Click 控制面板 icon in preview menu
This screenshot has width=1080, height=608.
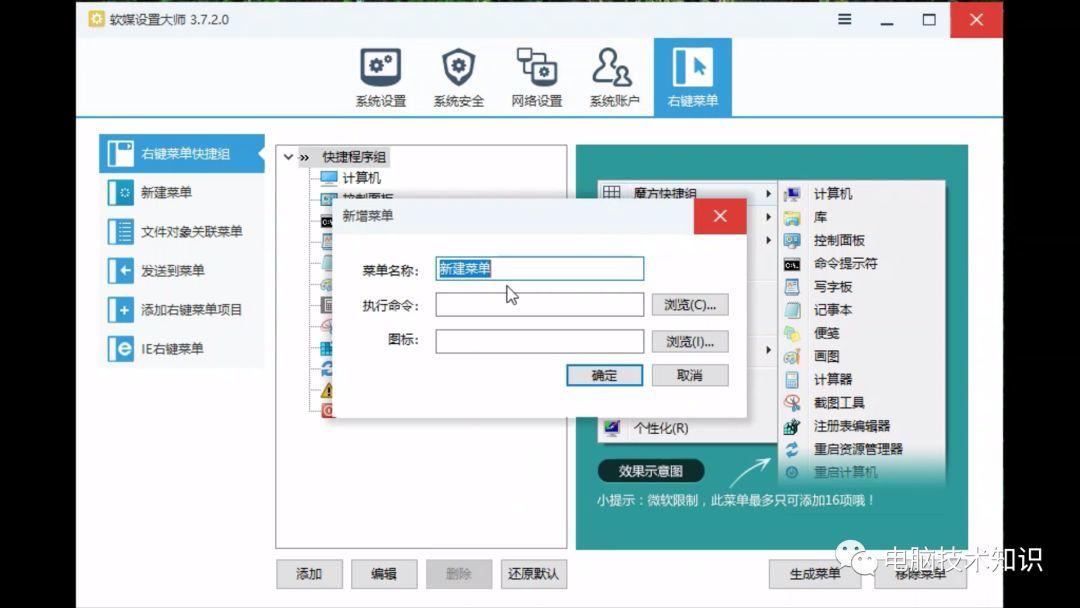pos(792,241)
